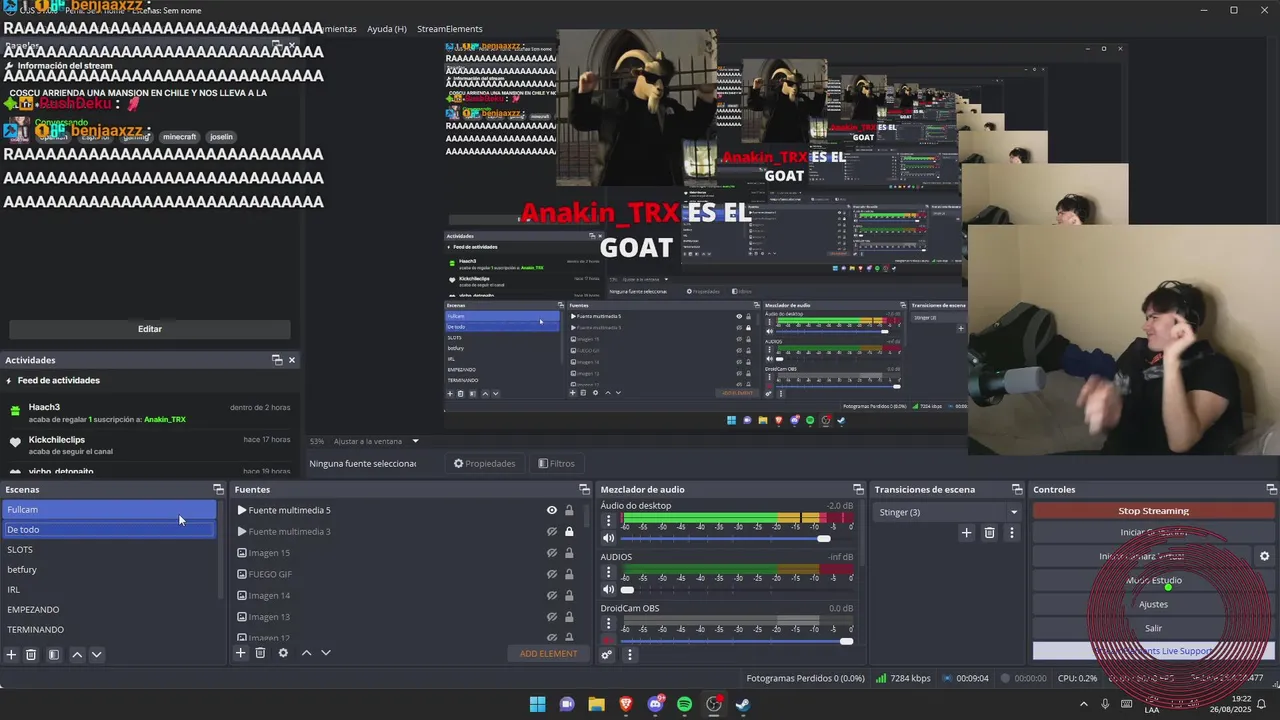The width and height of the screenshot is (1280, 720).
Task: Remove the selected scene transition
Action: coord(989,533)
